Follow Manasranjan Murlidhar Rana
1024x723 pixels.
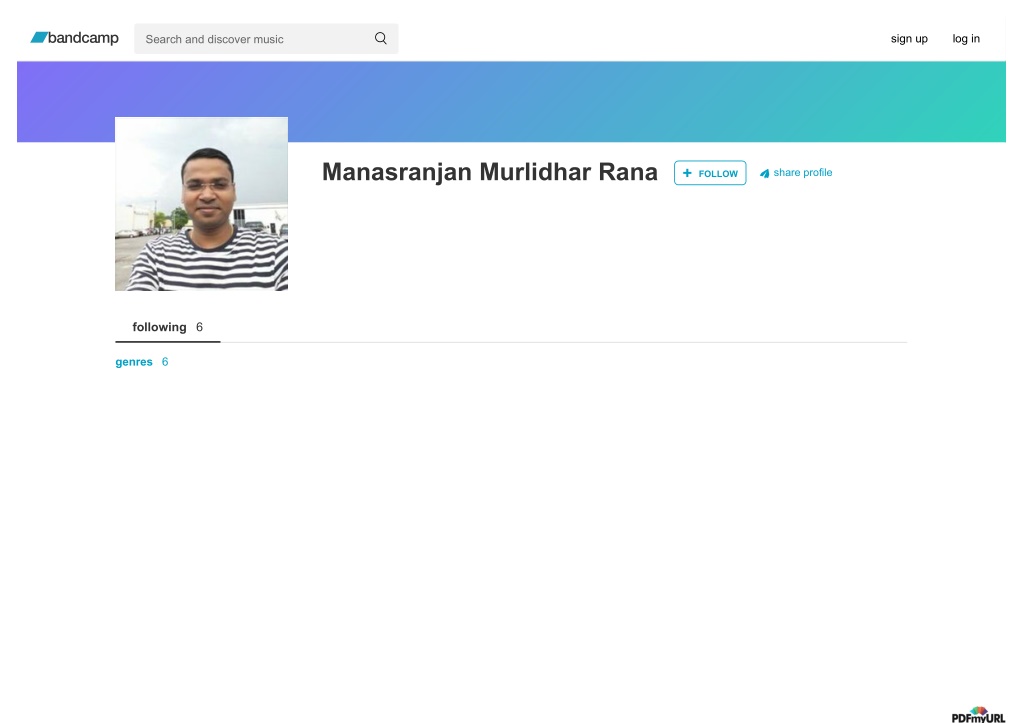point(710,173)
